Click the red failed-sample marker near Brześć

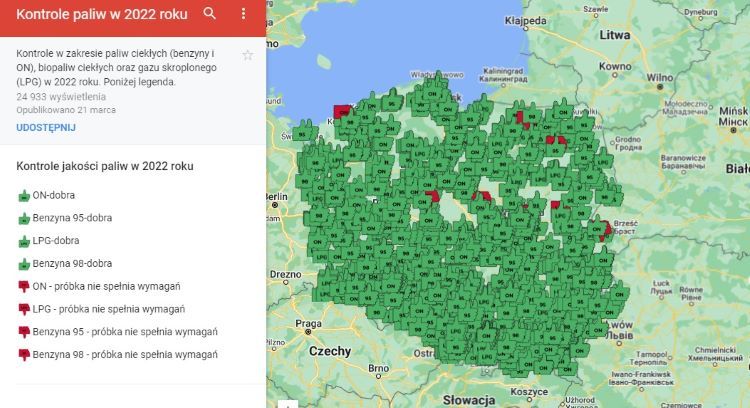click(x=605, y=230)
